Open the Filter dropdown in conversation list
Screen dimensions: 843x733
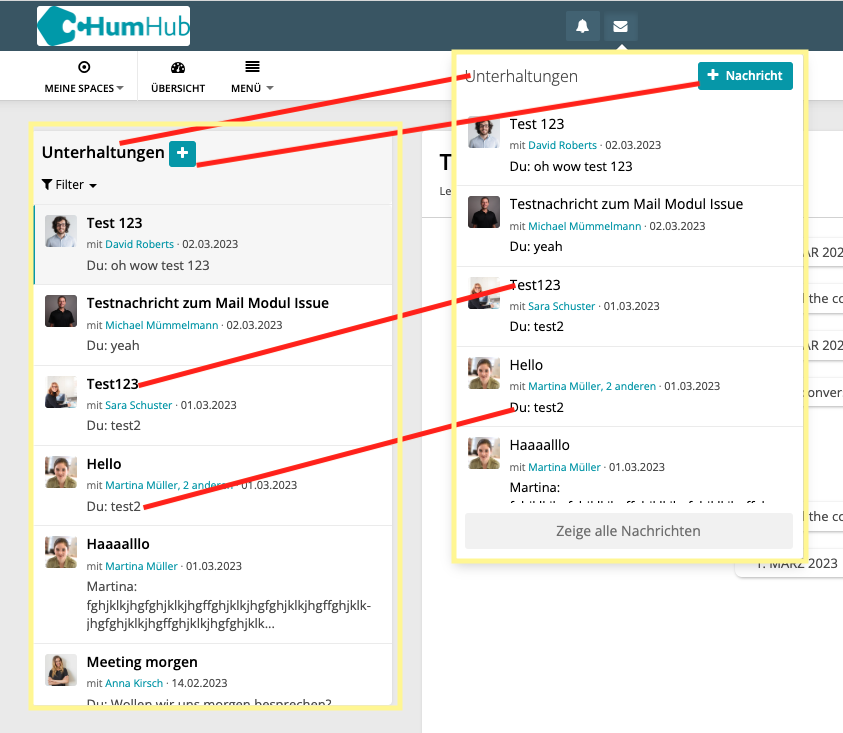click(69, 185)
